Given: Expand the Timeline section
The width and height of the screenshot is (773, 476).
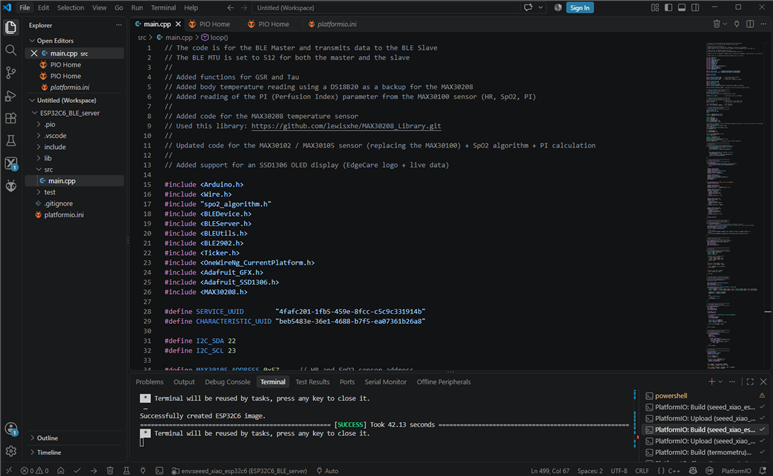Looking at the screenshot, I should [x=49, y=452].
